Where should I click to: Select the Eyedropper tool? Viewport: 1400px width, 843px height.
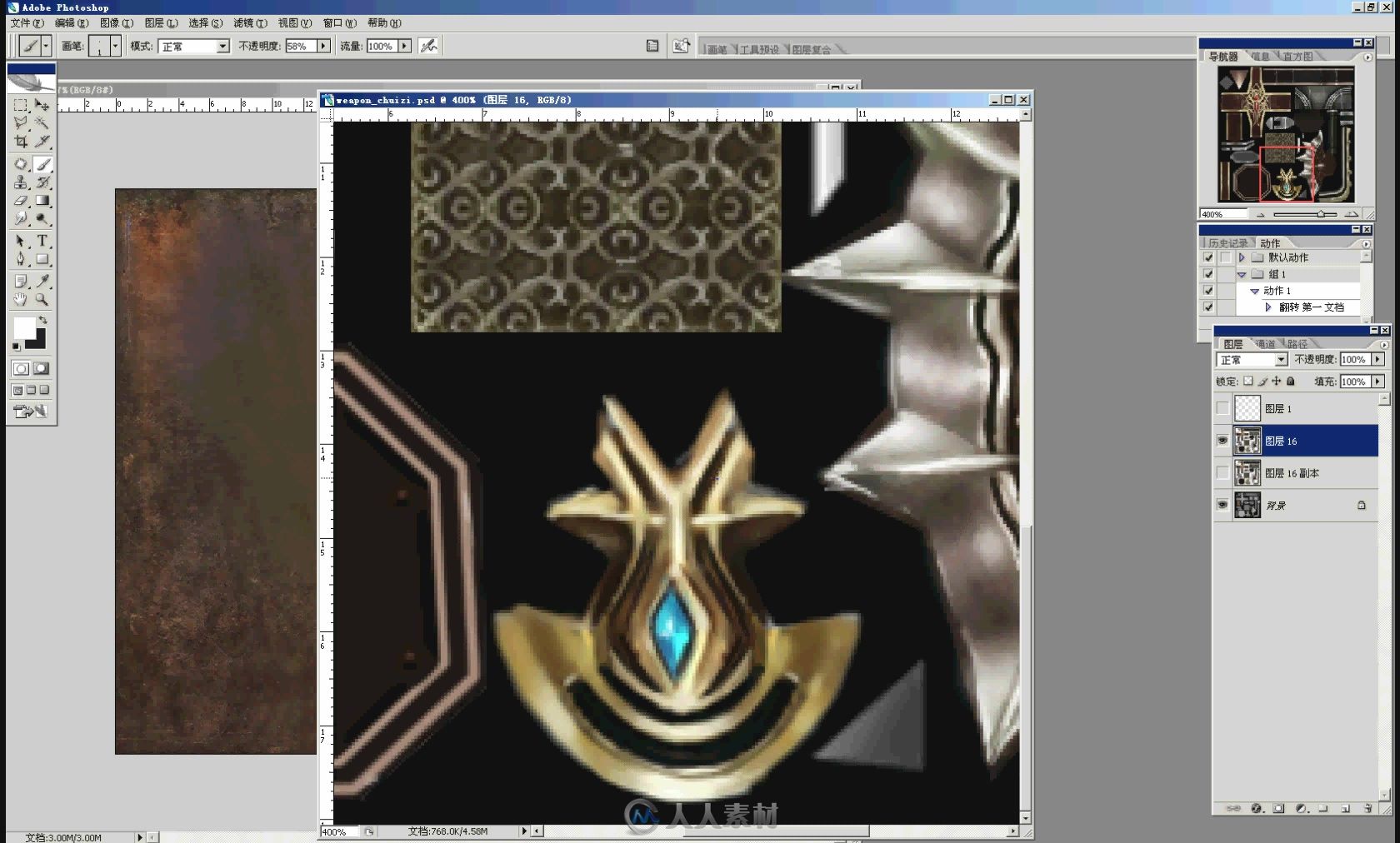[x=42, y=281]
